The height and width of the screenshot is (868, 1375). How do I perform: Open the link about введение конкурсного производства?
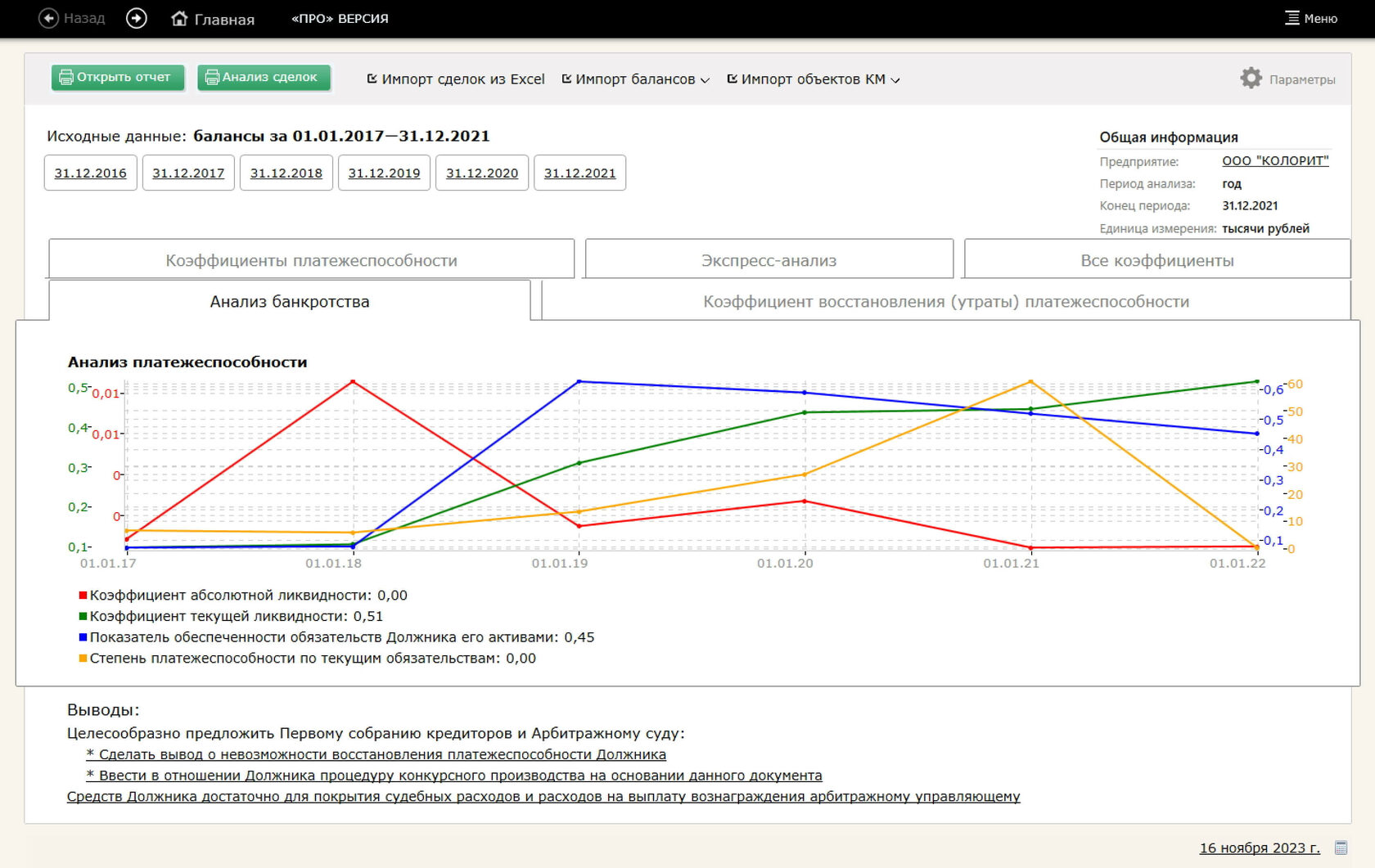(x=454, y=776)
